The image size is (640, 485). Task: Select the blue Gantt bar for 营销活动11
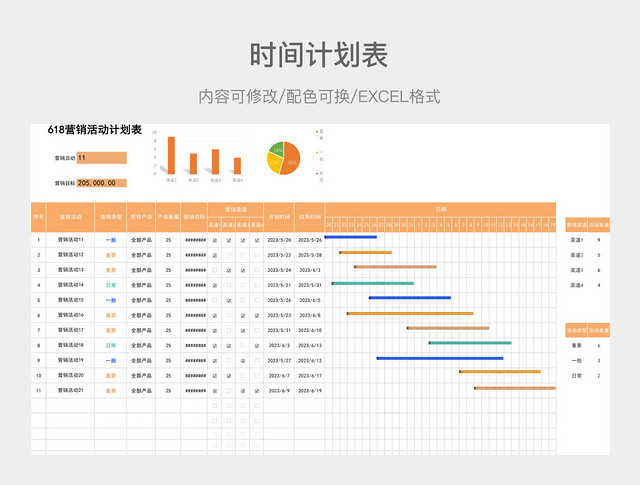point(351,237)
